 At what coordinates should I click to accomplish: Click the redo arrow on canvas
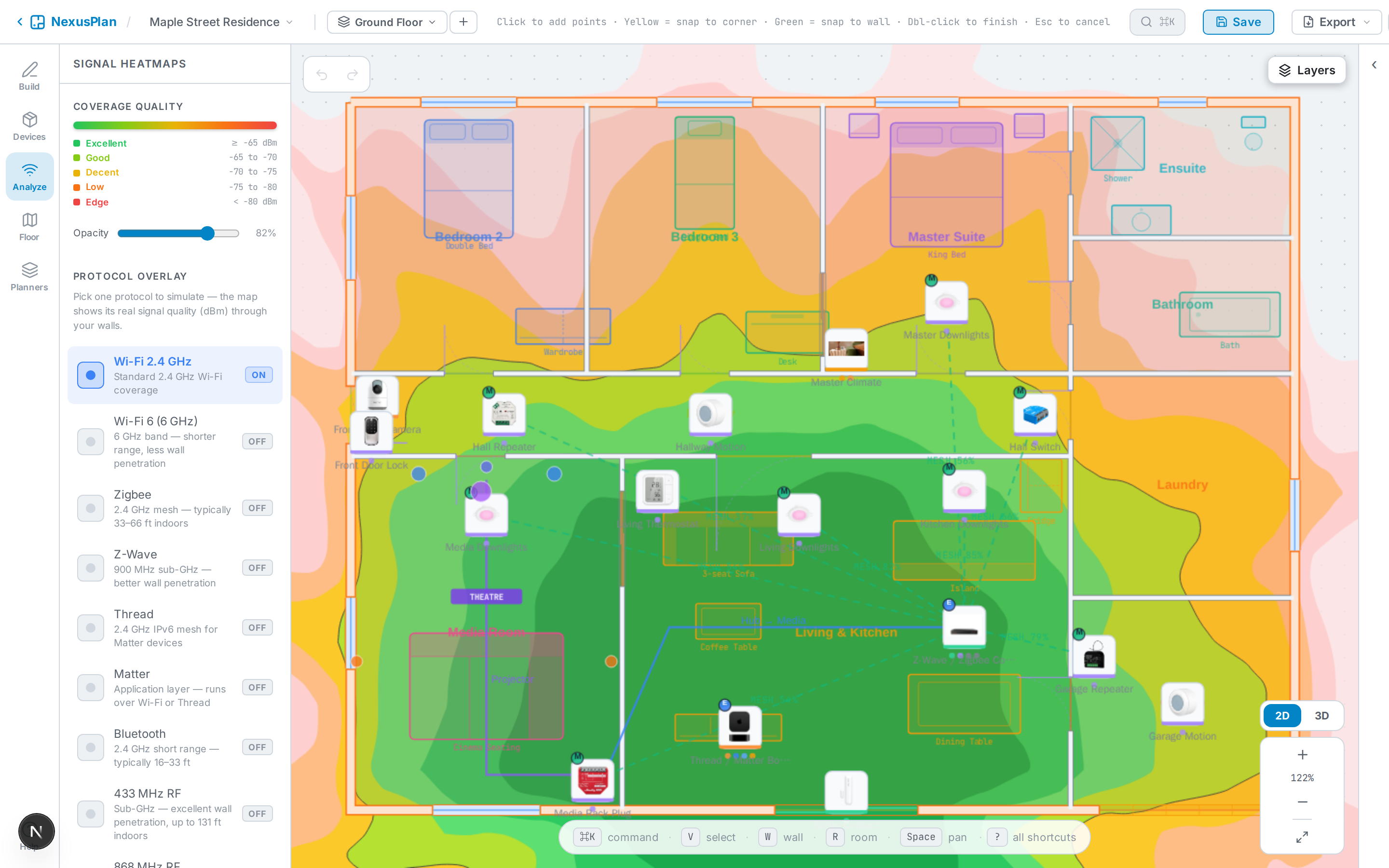click(x=353, y=75)
